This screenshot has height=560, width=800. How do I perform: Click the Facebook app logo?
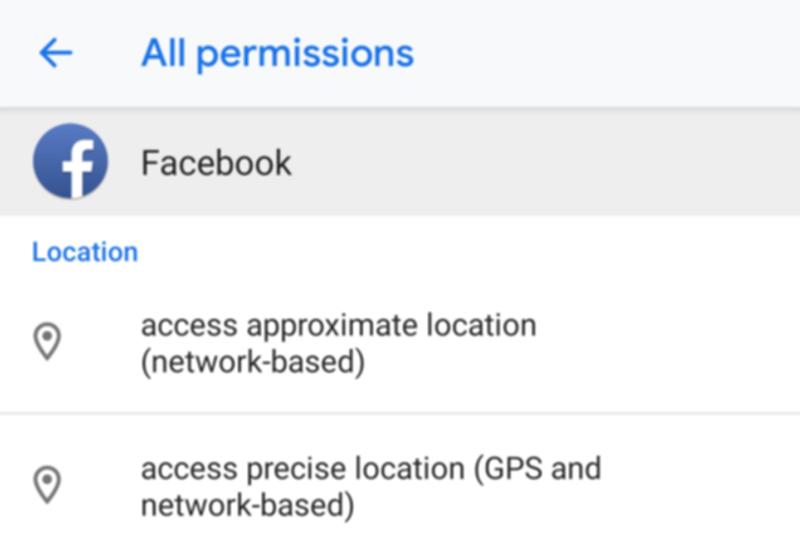click(70, 161)
